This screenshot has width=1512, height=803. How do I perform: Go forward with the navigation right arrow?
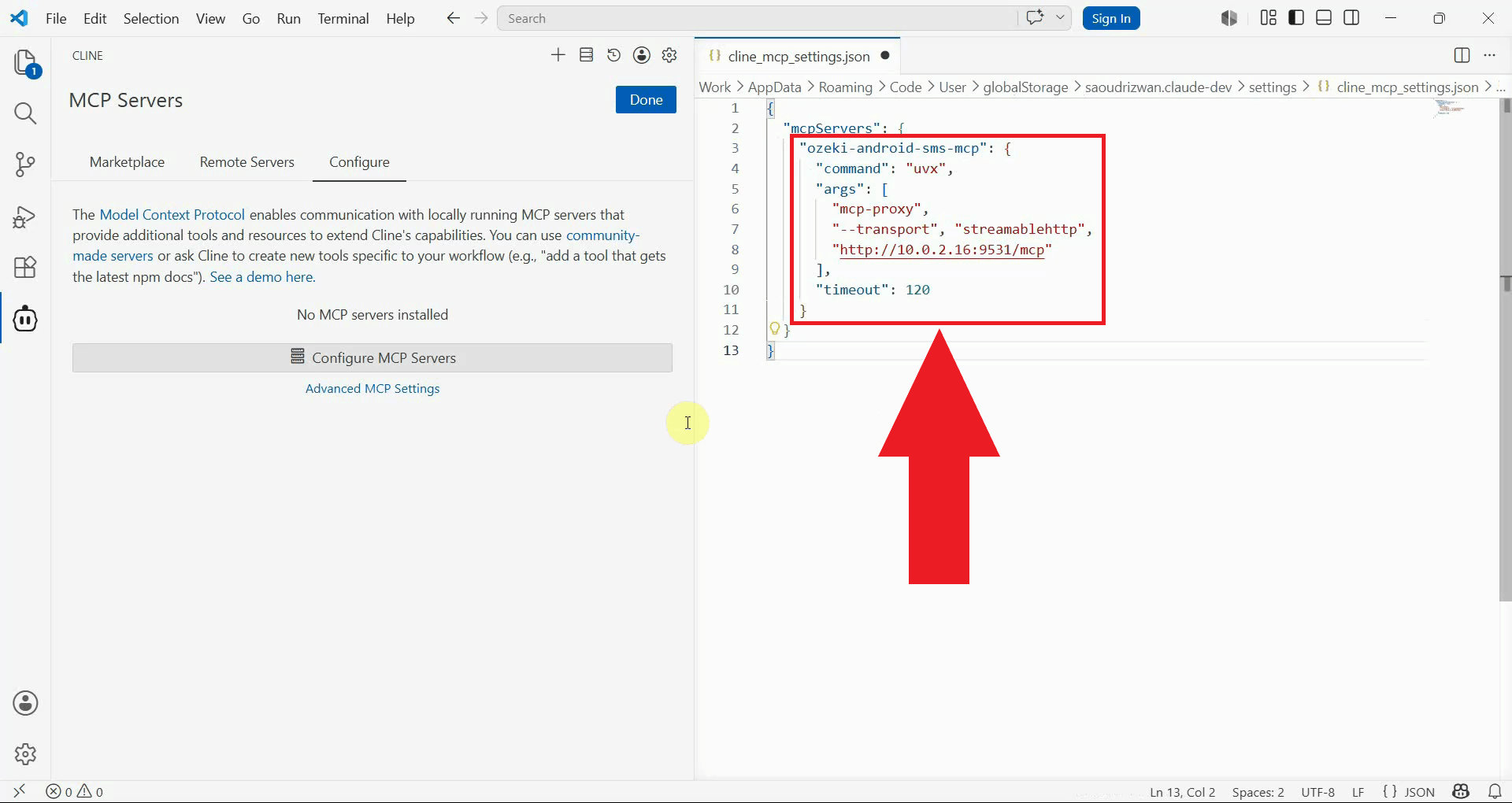click(481, 18)
